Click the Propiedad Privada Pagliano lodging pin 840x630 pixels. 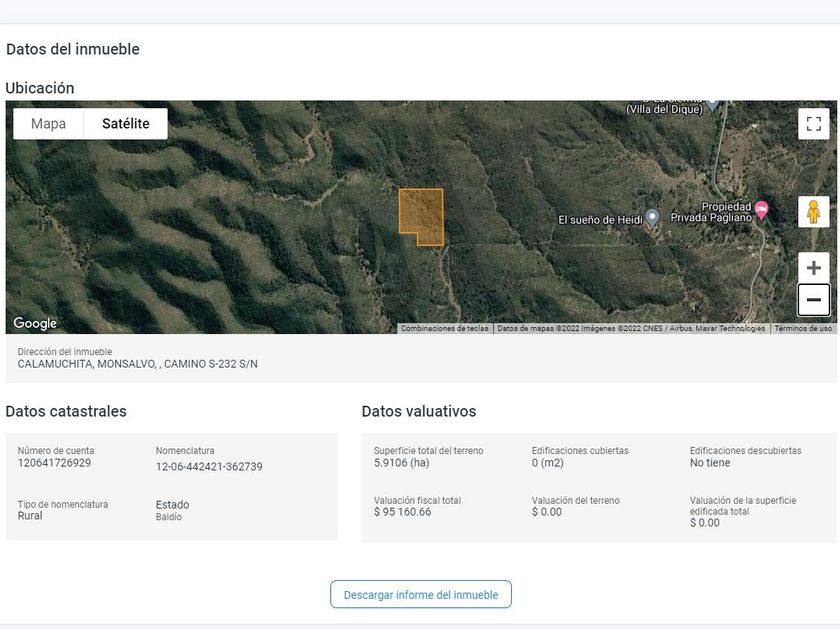point(761,210)
